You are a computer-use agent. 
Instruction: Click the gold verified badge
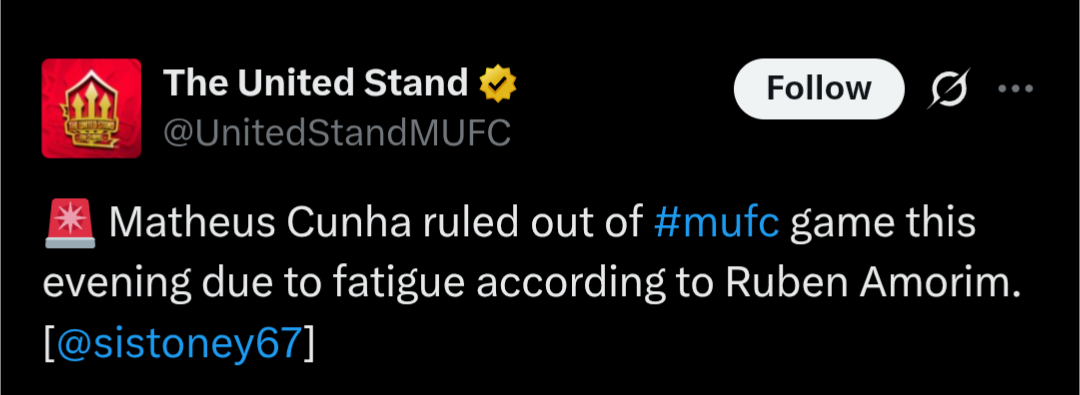[x=498, y=85]
